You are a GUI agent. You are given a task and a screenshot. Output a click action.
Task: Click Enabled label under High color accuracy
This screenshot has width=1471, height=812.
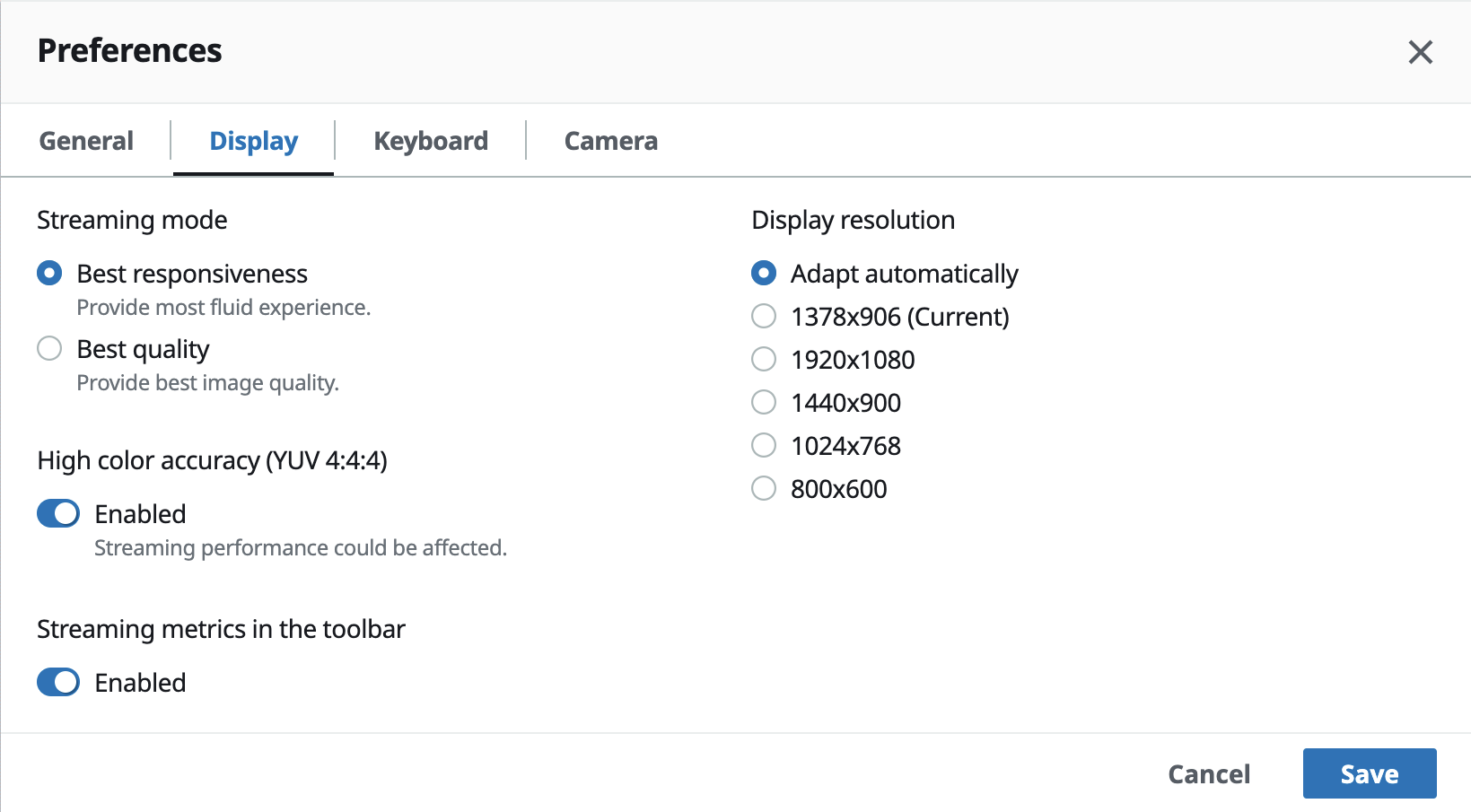pos(140,514)
